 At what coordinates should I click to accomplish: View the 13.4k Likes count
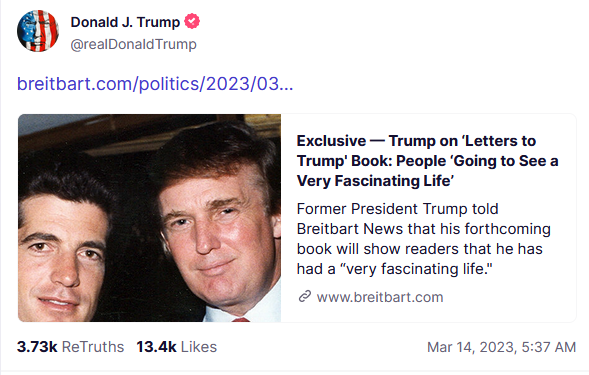[177, 347]
